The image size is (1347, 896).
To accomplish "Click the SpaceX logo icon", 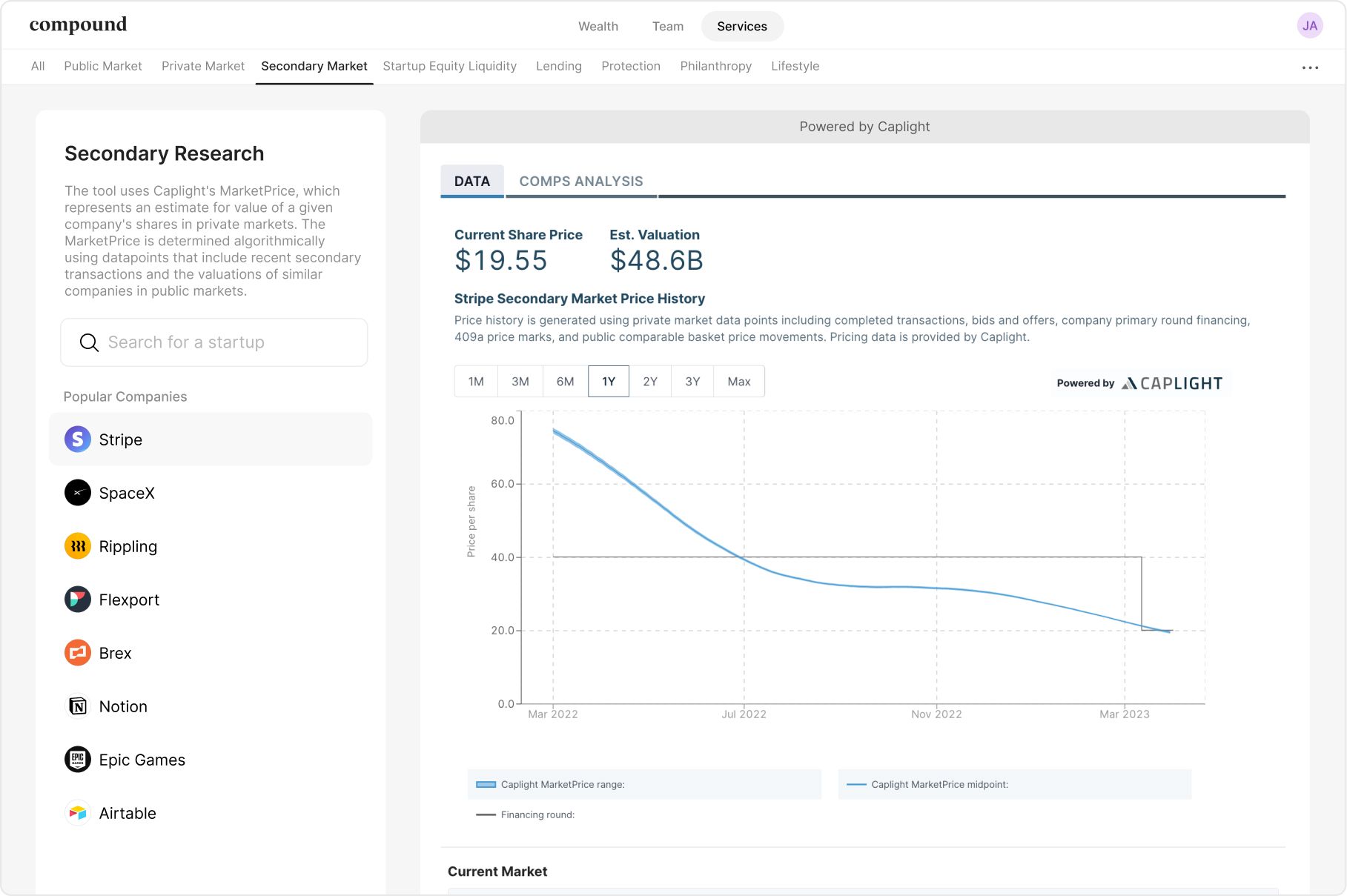I will click(x=78, y=493).
